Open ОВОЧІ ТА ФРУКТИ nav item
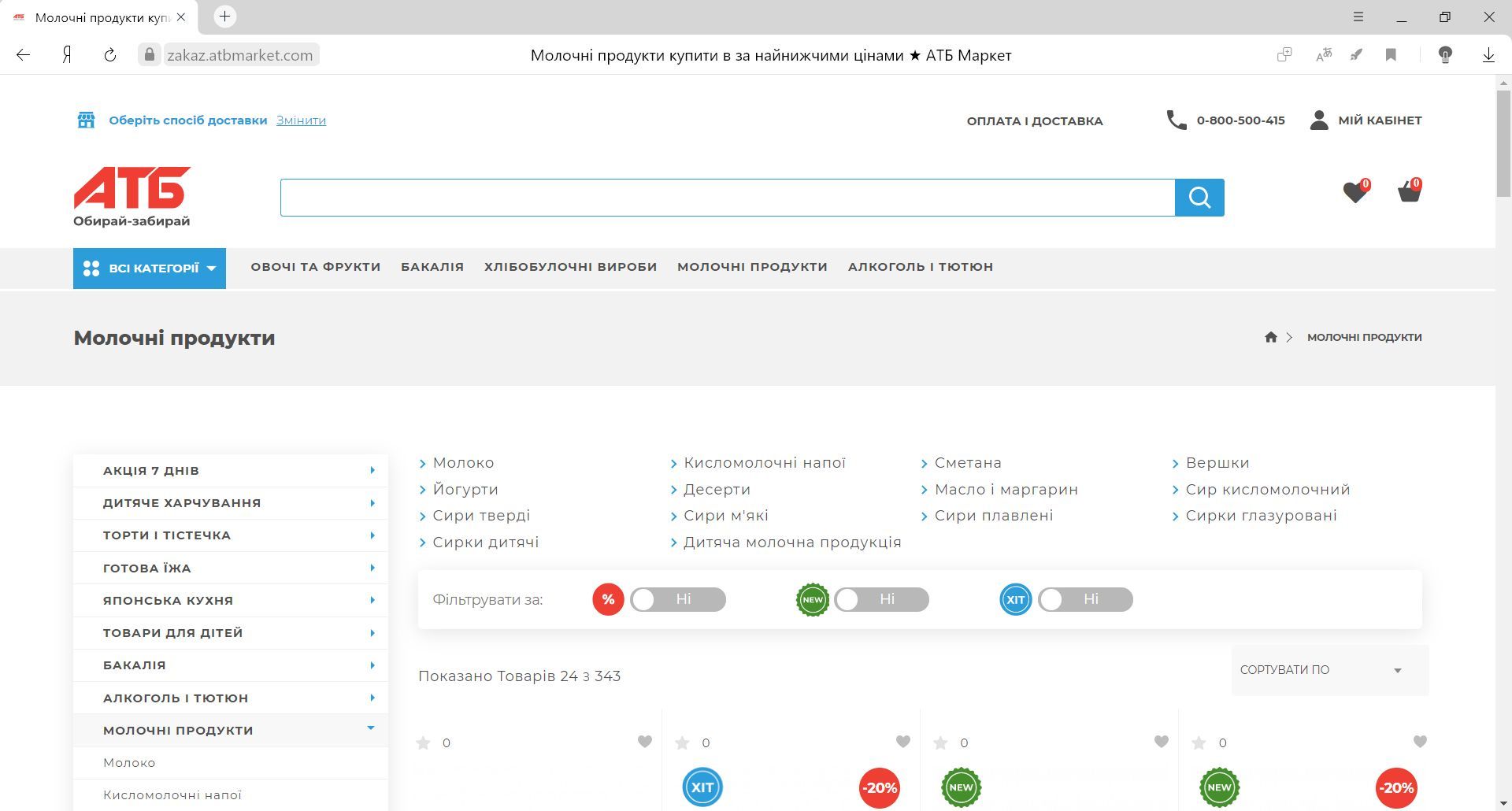This screenshot has height=811, width=1512. click(x=316, y=267)
